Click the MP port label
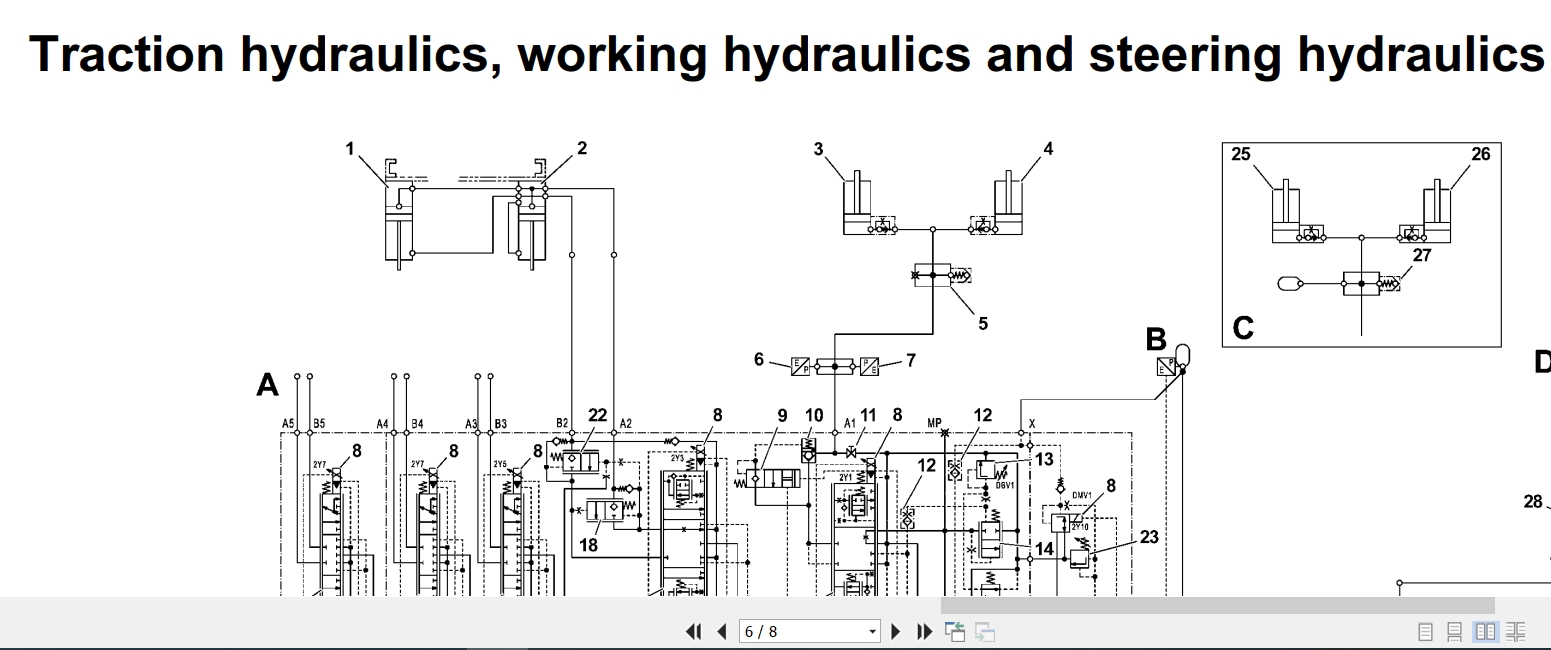 (x=935, y=424)
